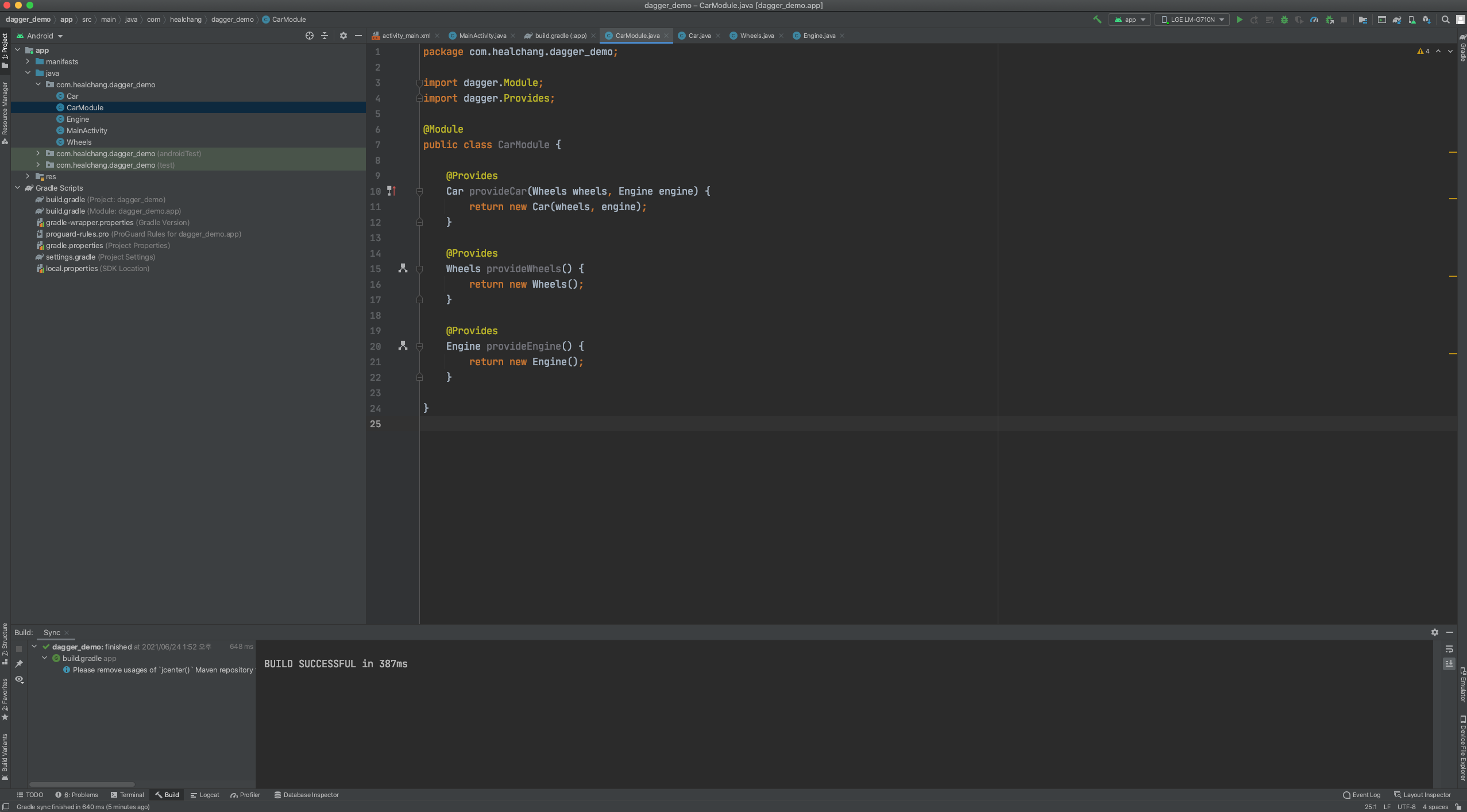The width and height of the screenshot is (1467, 812).
Task: Open SDK Manager cube icon
Action: coord(1426,20)
